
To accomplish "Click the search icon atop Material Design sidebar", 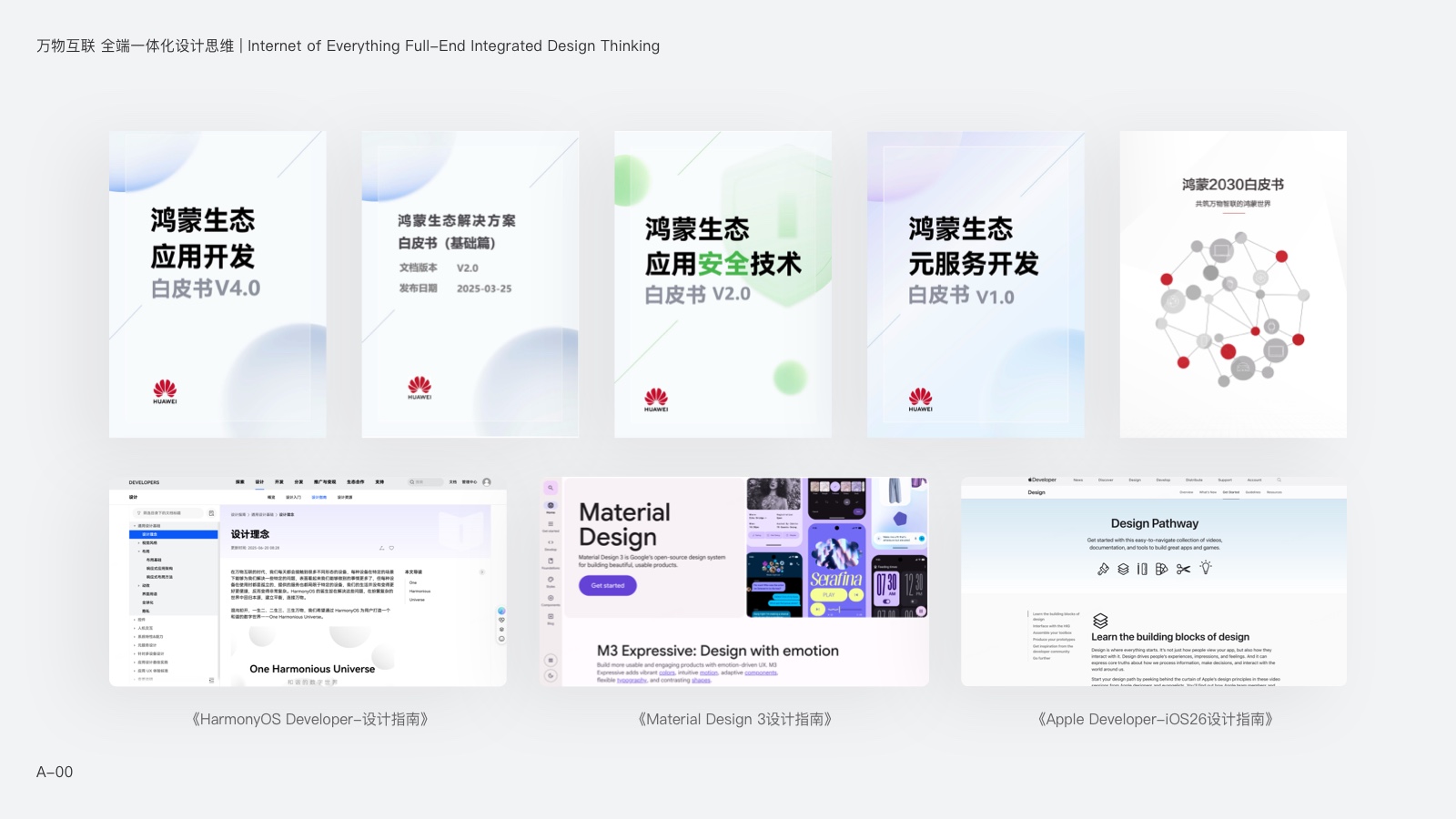I will click(551, 488).
